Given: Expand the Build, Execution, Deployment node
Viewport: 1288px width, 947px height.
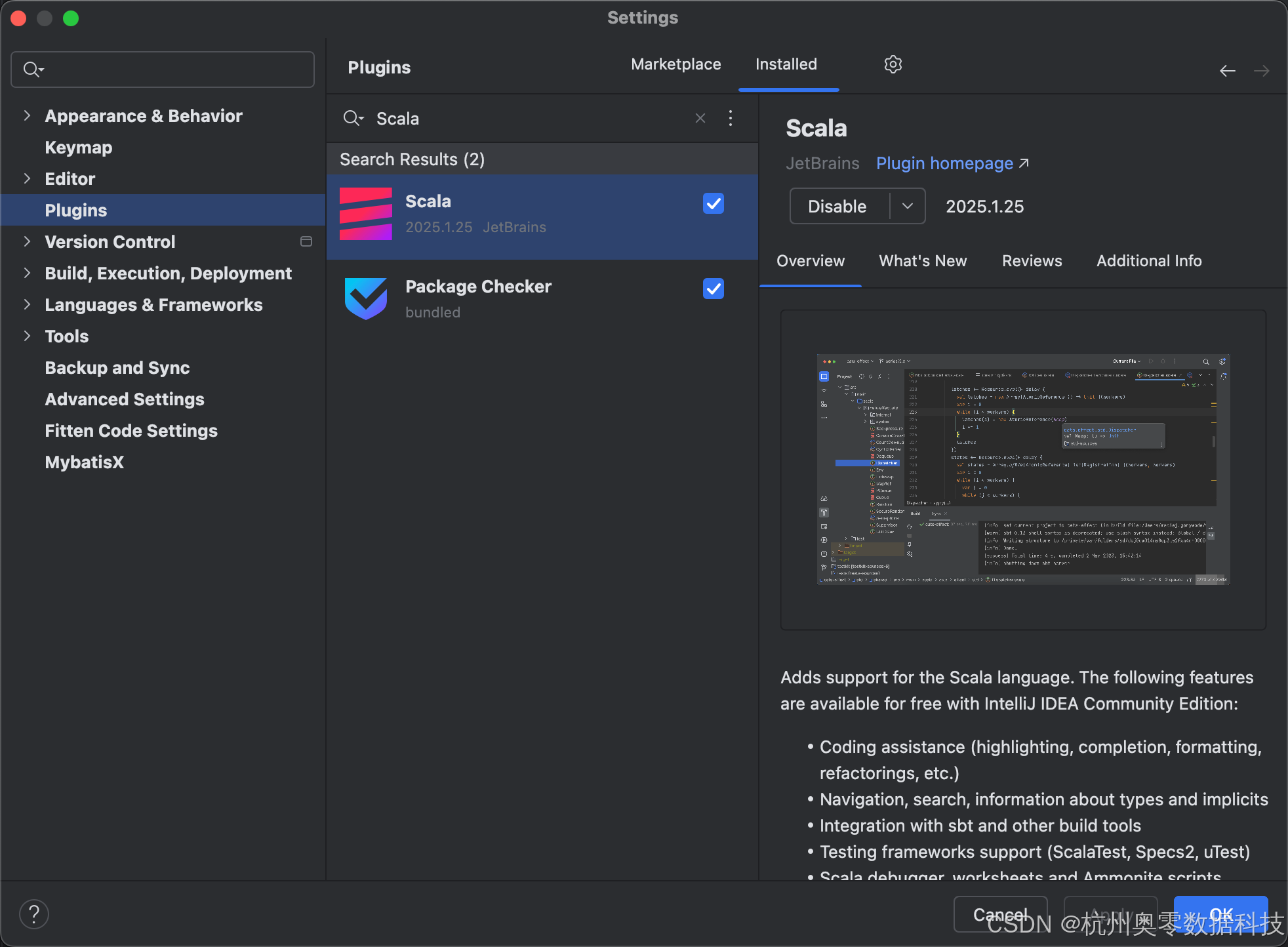Looking at the screenshot, I should (x=27, y=273).
